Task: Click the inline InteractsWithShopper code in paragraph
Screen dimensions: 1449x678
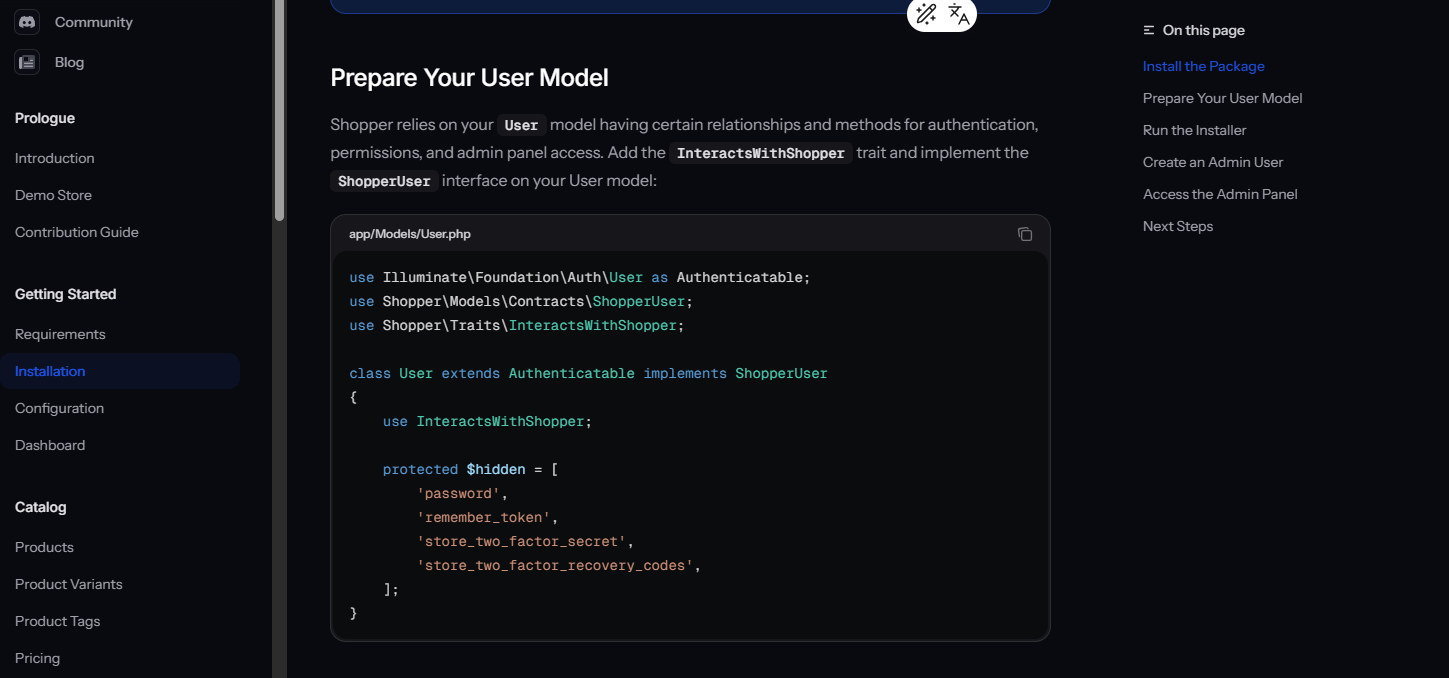Action: click(x=761, y=153)
